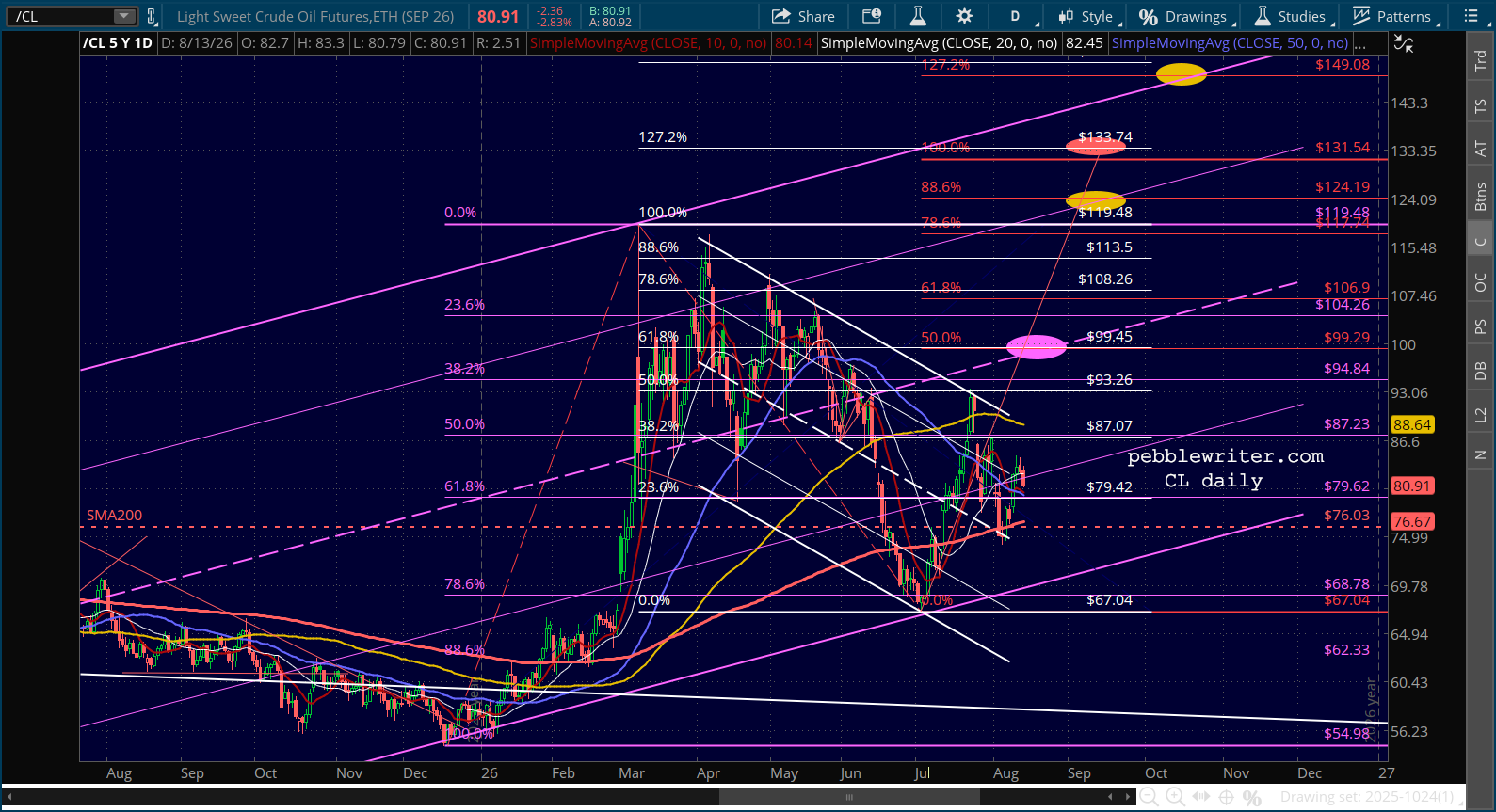Click the SimpleMovingAvg (CLOSE, 10) study label
1496x812 pixels.
649,43
